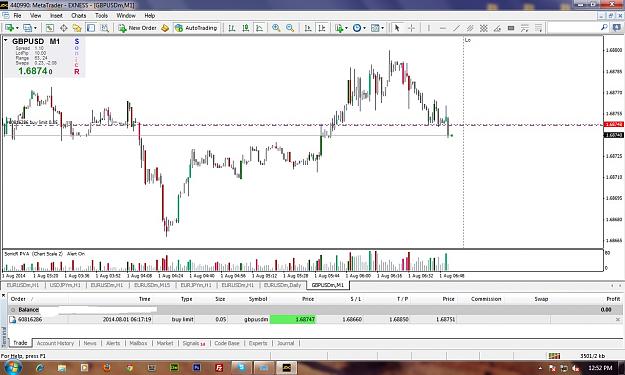The height and width of the screenshot is (375, 625).
Task: Open Skype from the taskbar
Action: tap(241, 367)
